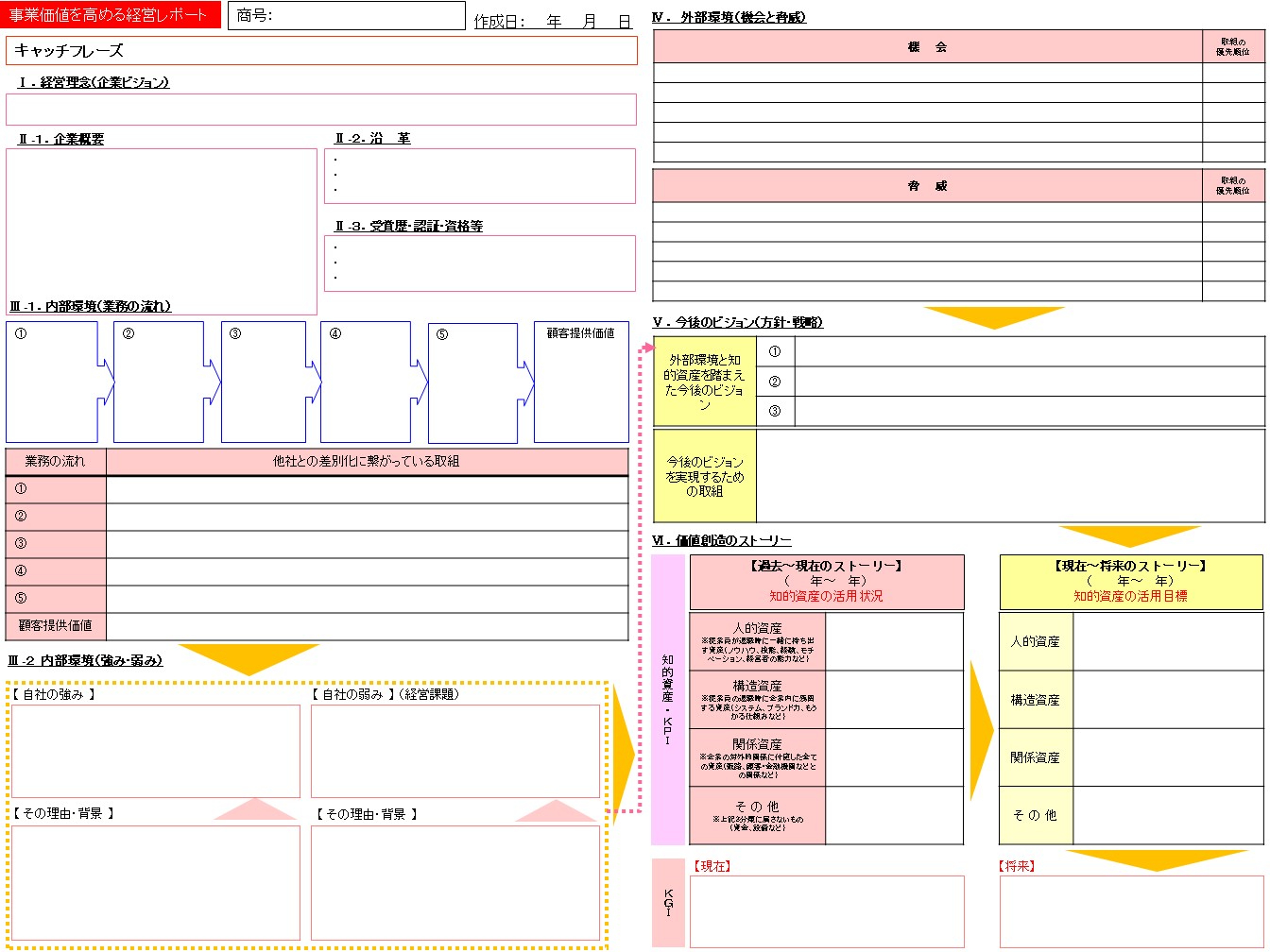
Task: Click the 受賞歴・認証・資格等 text box
Action: [x=480, y=263]
